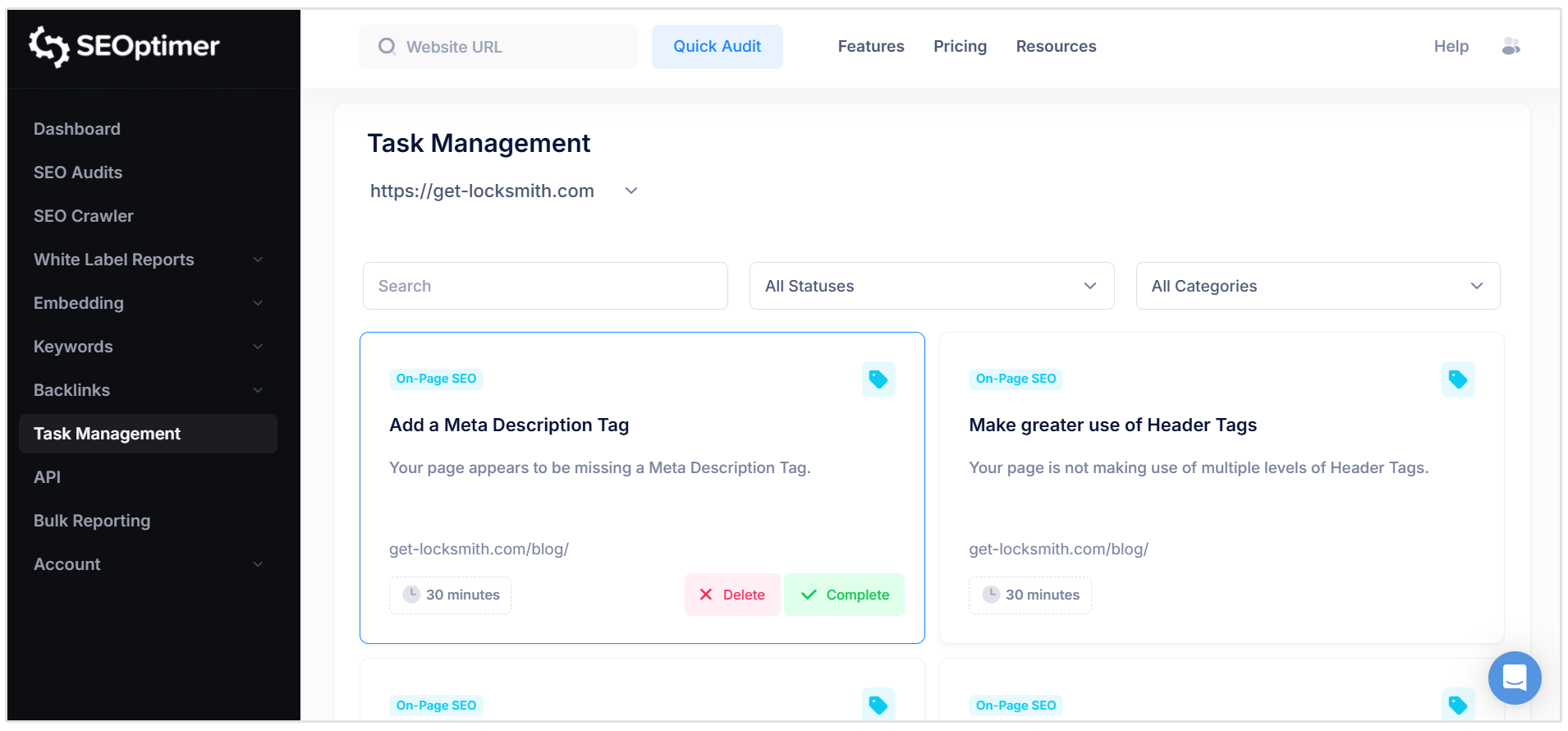Image resolution: width=1568 pixels, height=731 pixels.
Task: Click get-locksmith.com/blog/ URL on Header Tags card
Action: point(1059,549)
